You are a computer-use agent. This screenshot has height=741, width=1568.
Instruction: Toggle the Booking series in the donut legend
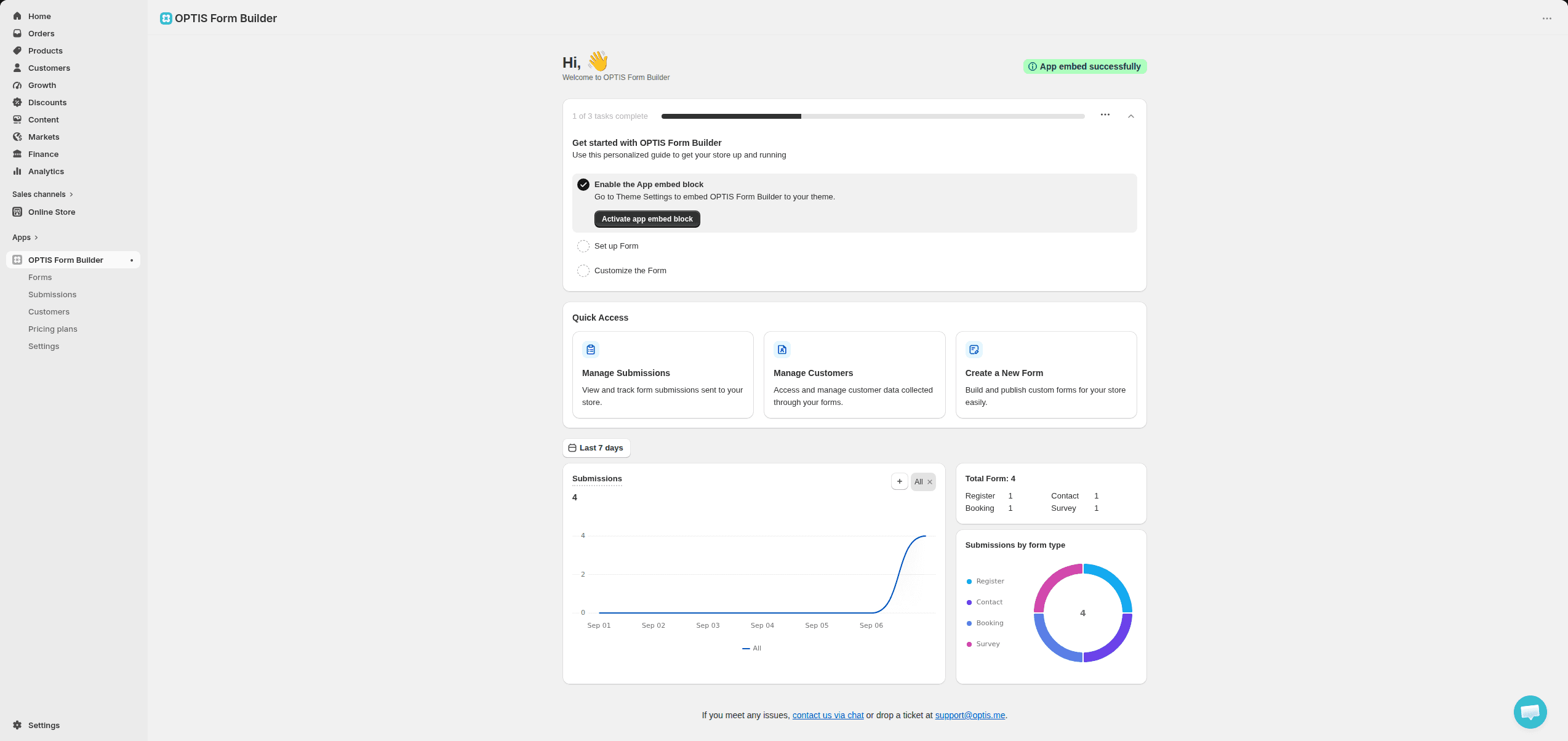coord(985,623)
